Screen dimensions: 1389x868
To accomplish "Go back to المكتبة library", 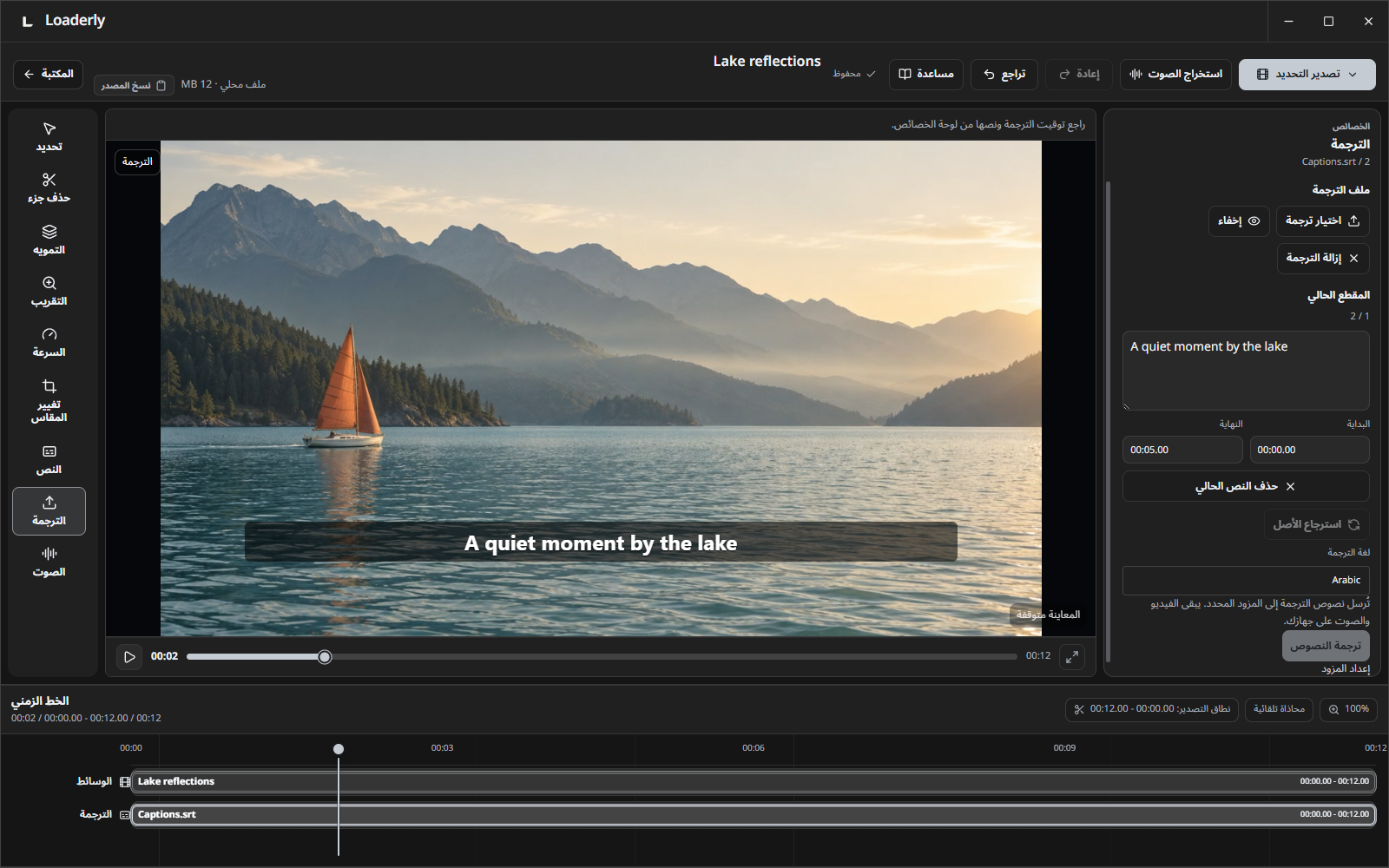I will tap(49, 75).
